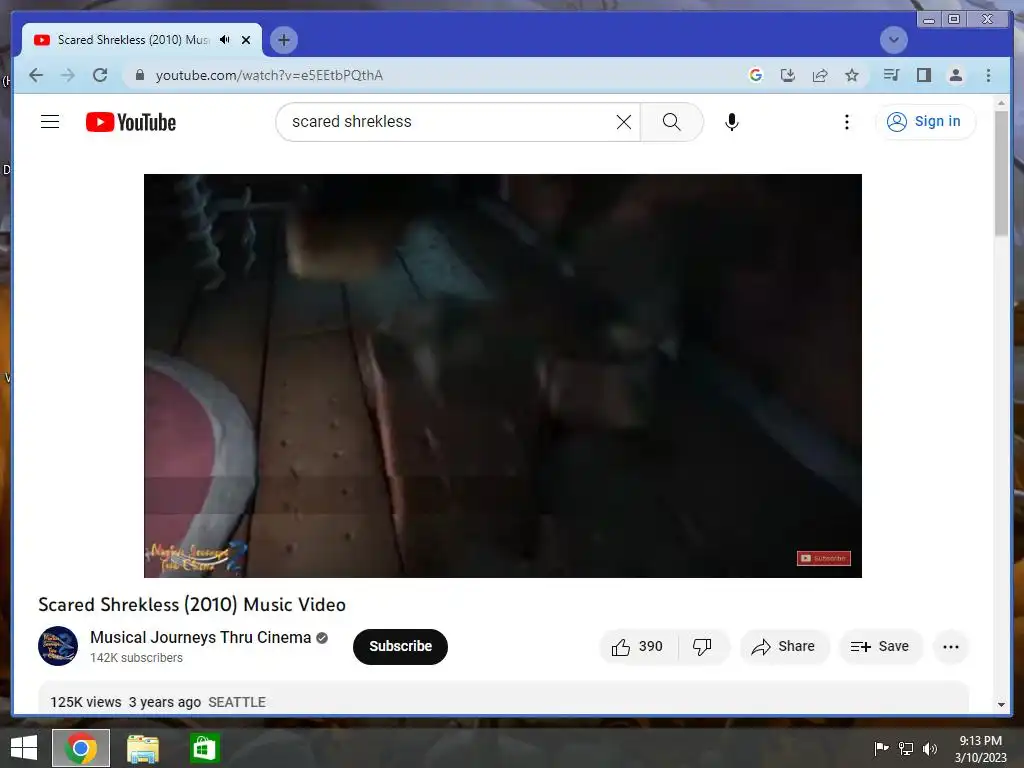This screenshot has width=1024, height=768.
Task: Open more actions ellipsis below the video
Action: [x=951, y=647]
